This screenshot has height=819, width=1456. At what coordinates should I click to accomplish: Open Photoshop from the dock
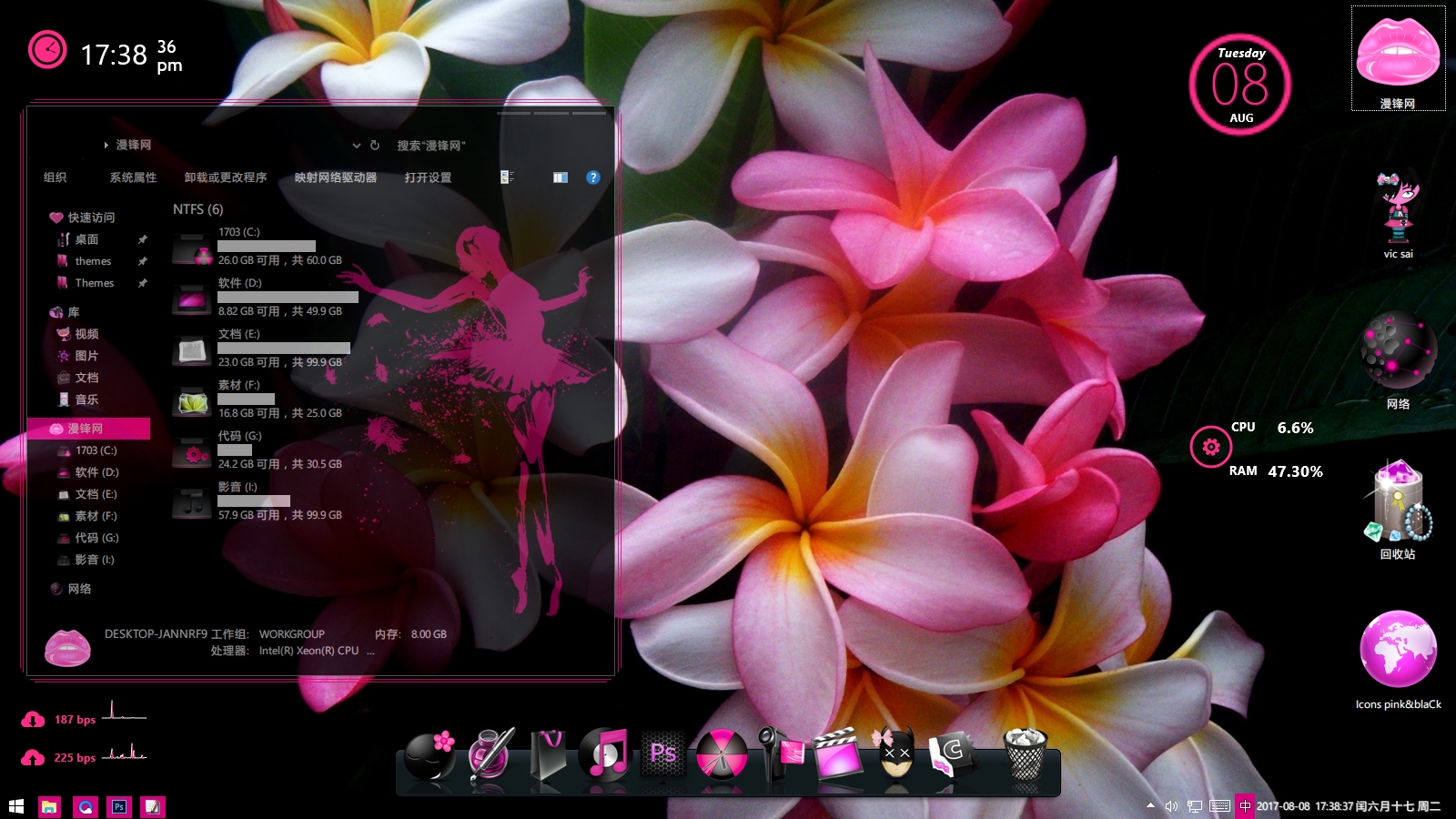[x=663, y=754]
